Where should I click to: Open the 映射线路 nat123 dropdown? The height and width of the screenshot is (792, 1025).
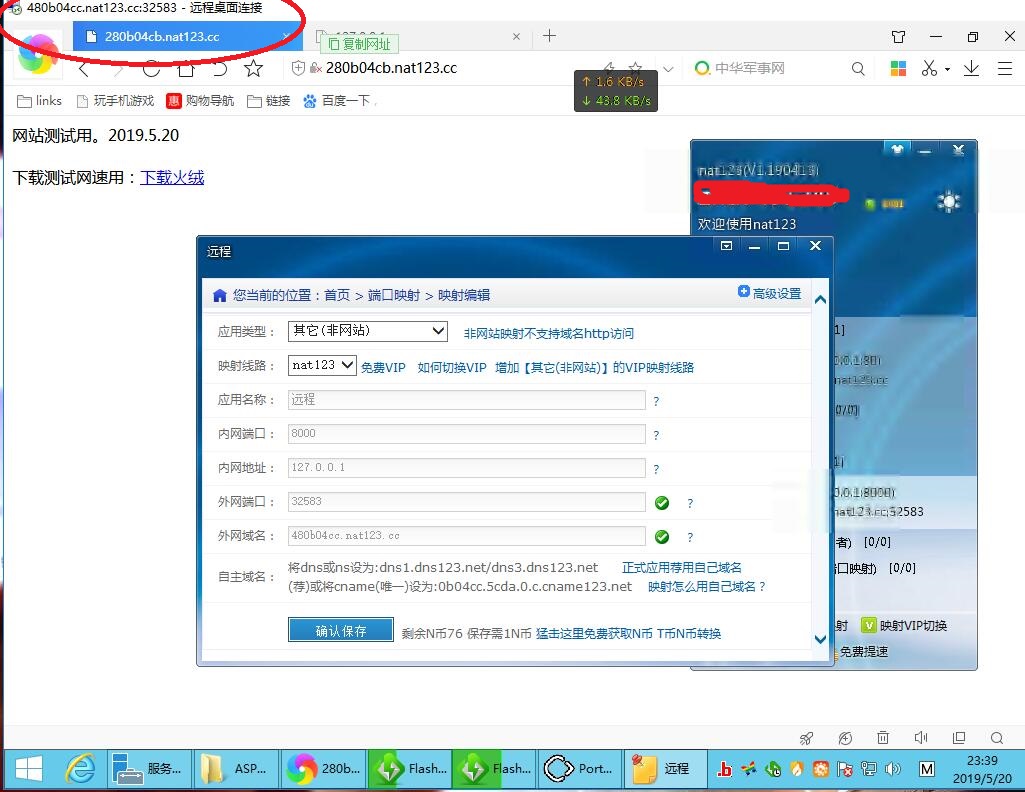tap(322, 366)
